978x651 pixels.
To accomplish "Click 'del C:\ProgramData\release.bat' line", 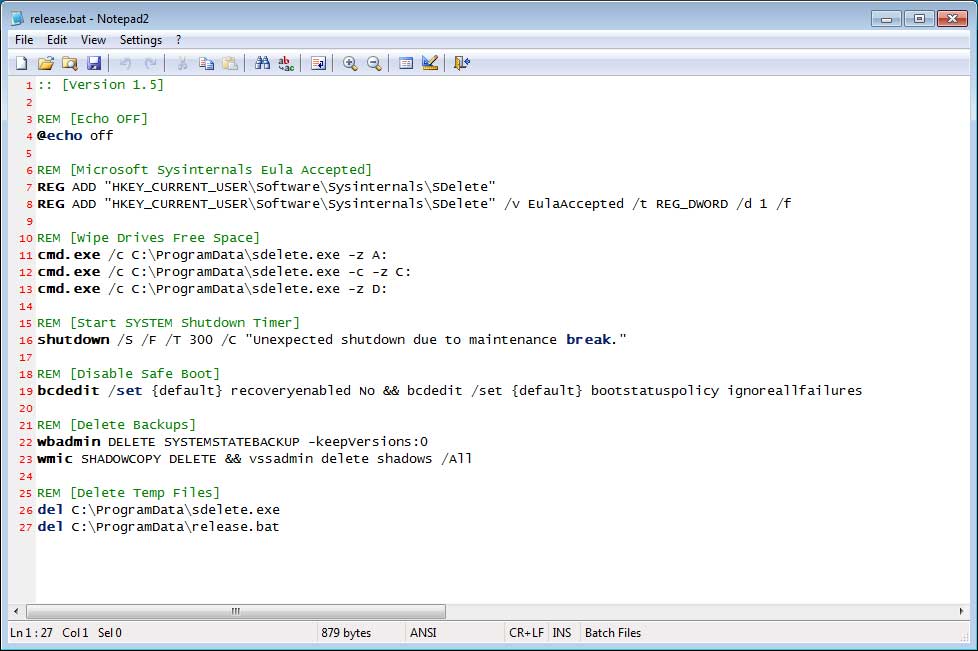I will click(x=158, y=527).
